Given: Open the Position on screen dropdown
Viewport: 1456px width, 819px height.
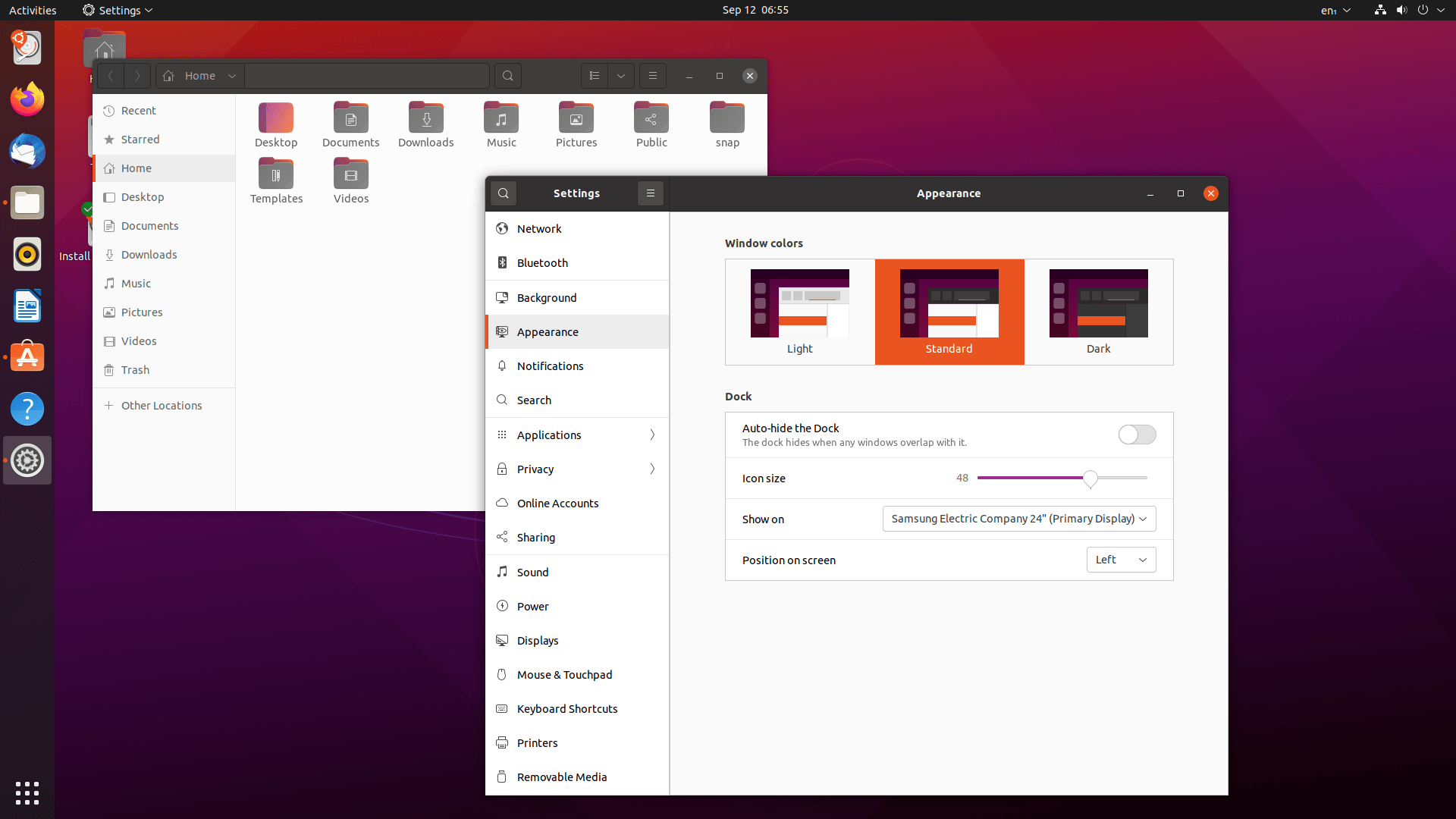Looking at the screenshot, I should [x=1120, y=560].
